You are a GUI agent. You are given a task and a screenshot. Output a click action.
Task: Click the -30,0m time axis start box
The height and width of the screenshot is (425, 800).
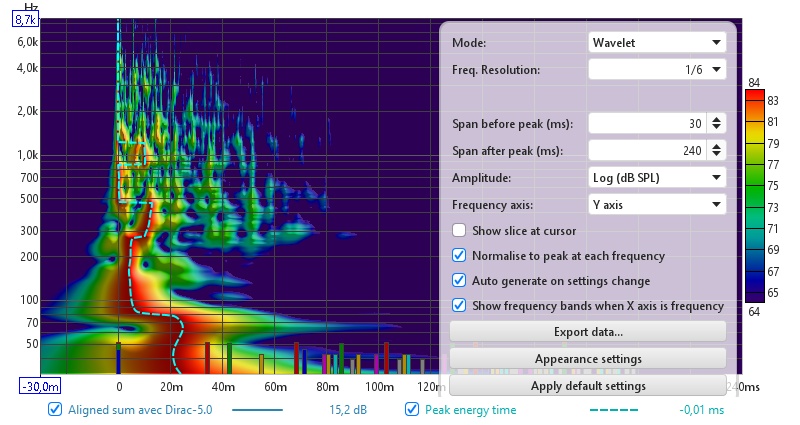click(x=40, y=386)
